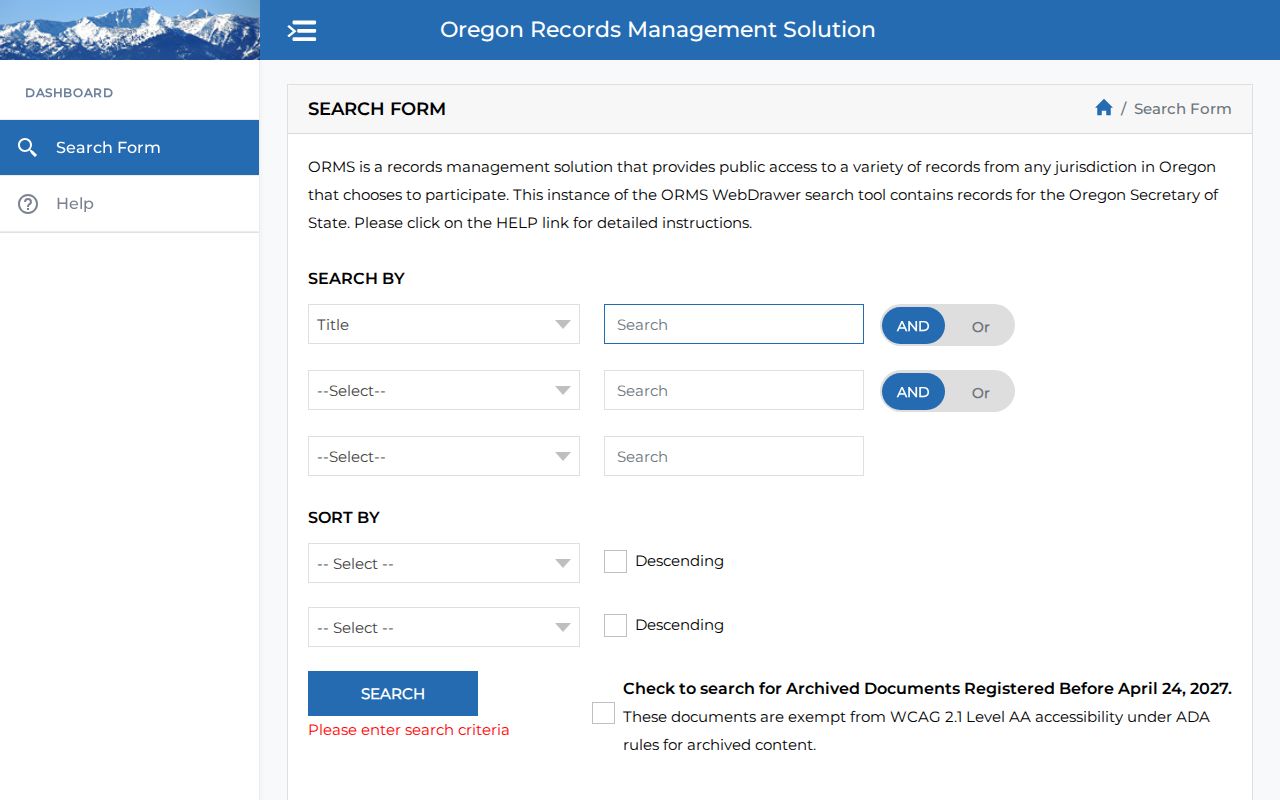The height and width of the screenshot is (800, 1280).
Task: Click the SEARCH FORM panel heading
Action: tap(377, 109)
